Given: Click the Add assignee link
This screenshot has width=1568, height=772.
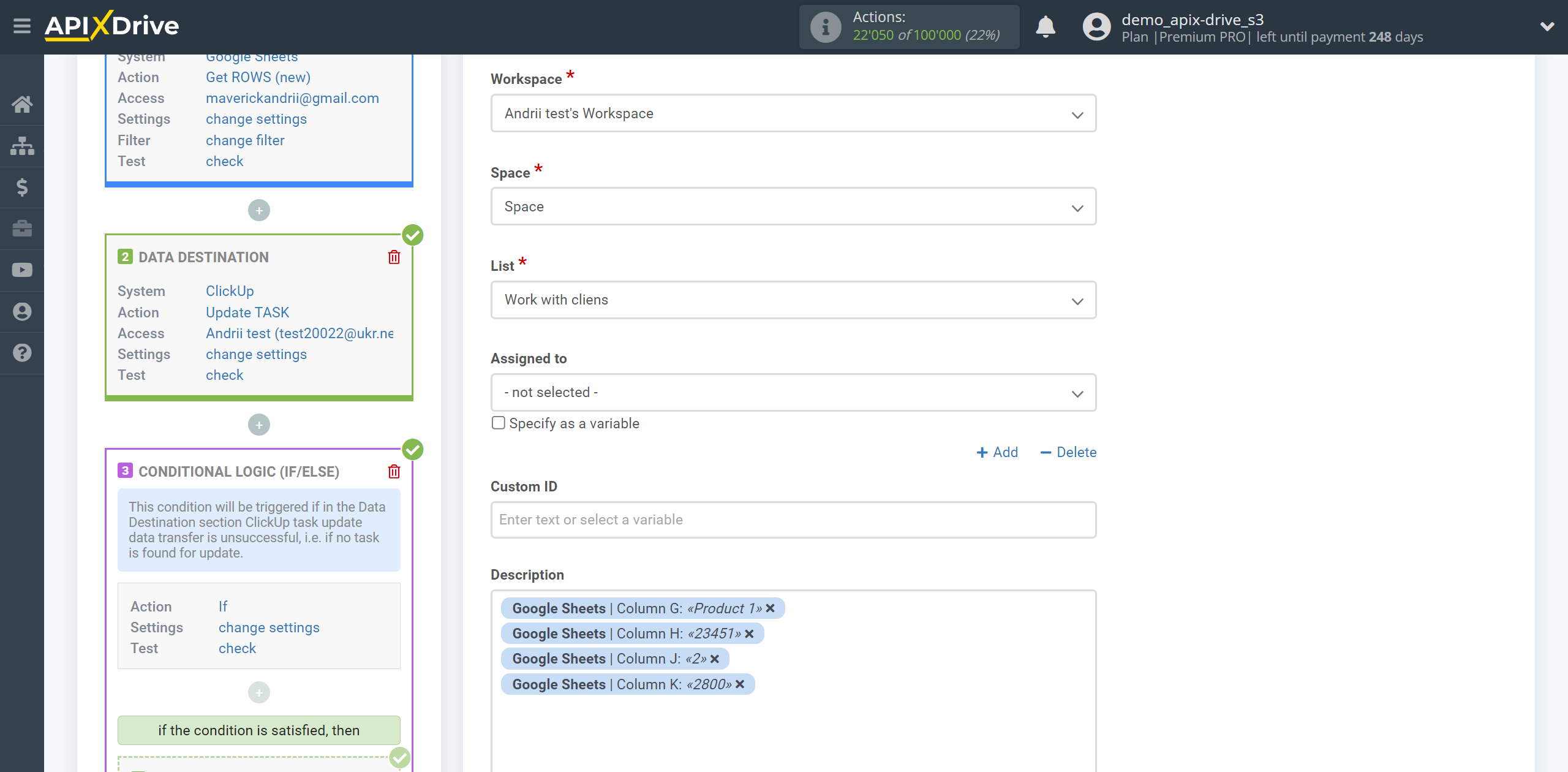Looking at the screenshot, I should click(x=997, y=452).
